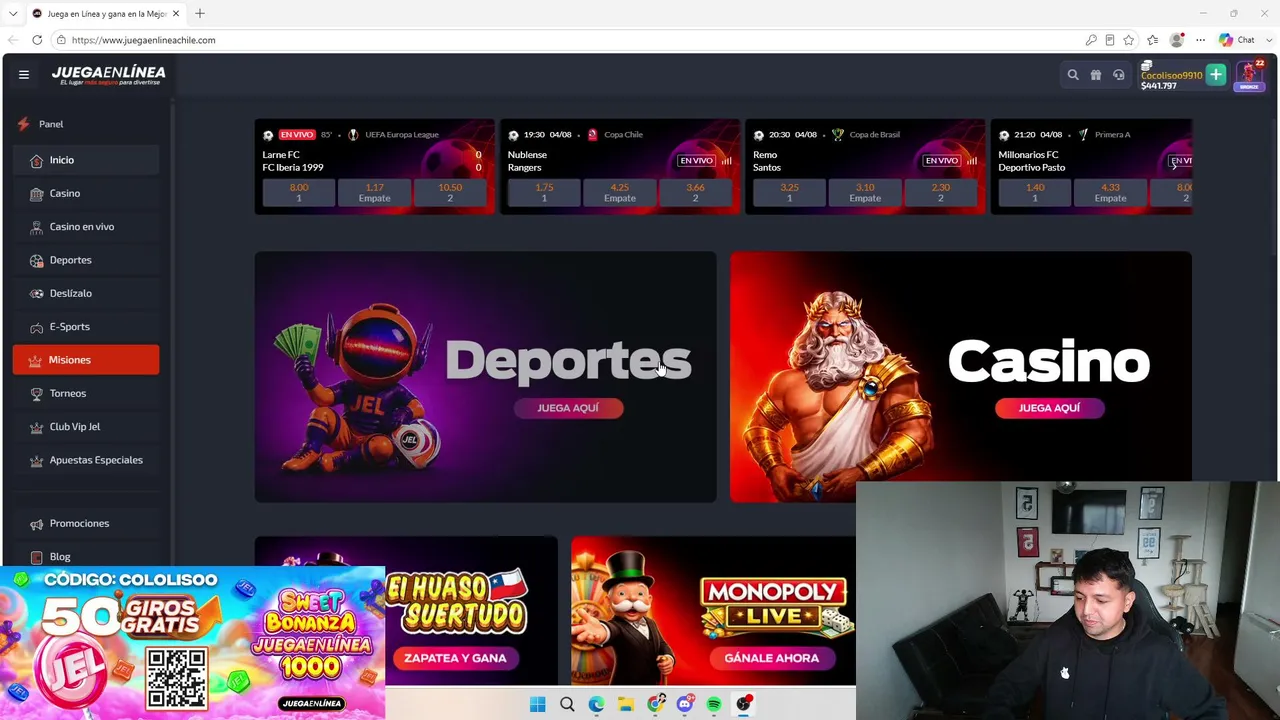
Task: Open the Monopoly Live promo card
Action: pyautogui.click(x=713, y=611)
